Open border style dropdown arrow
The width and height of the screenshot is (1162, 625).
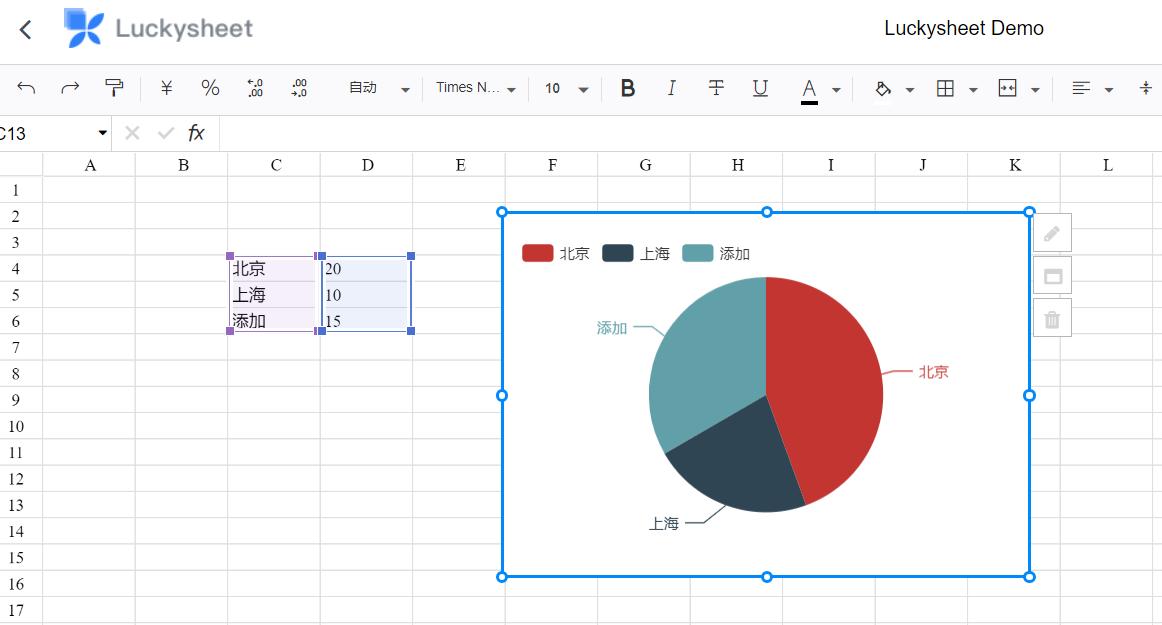973,90
